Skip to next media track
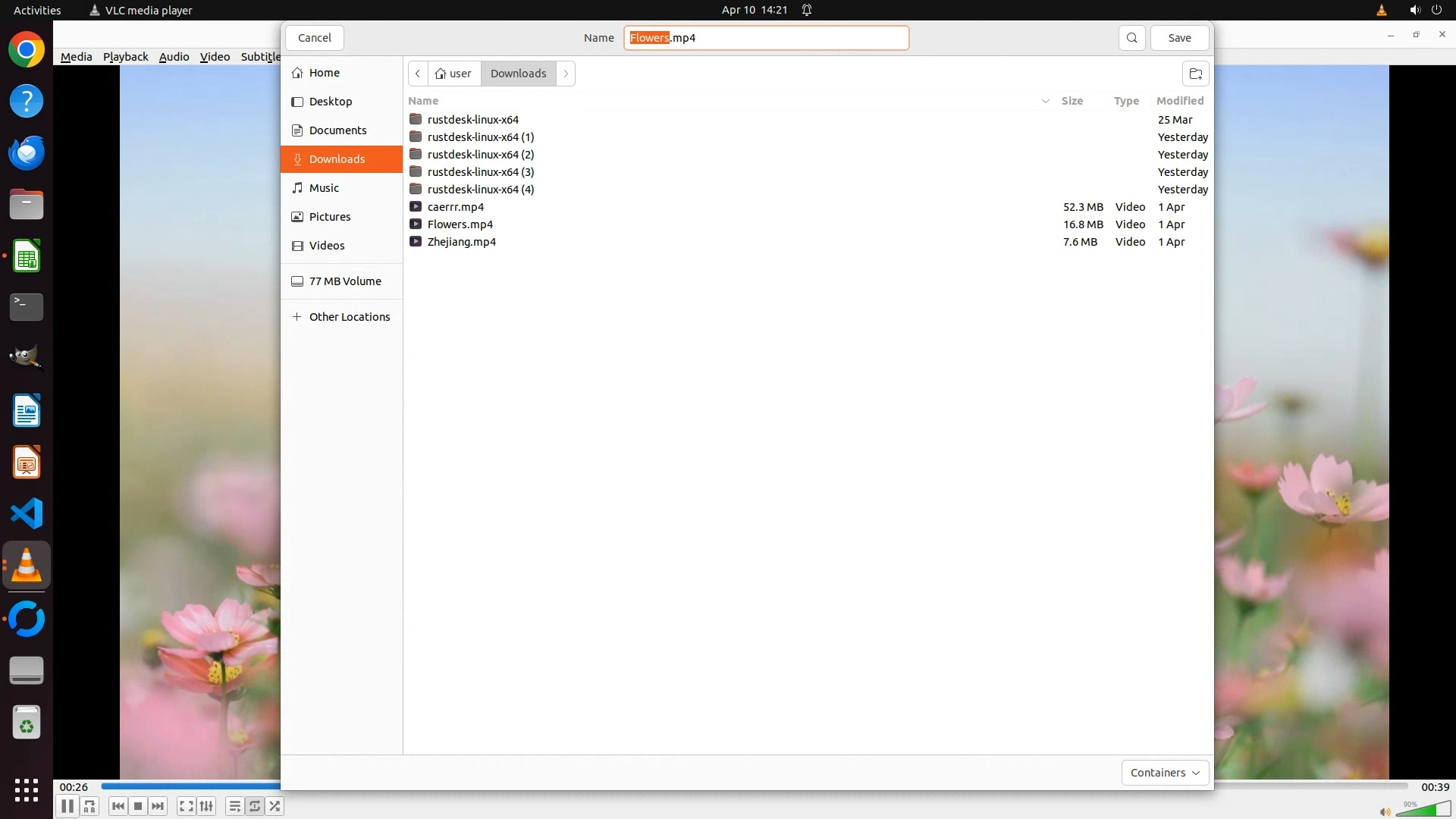1456x819 pixels. (x=158, y=806)
